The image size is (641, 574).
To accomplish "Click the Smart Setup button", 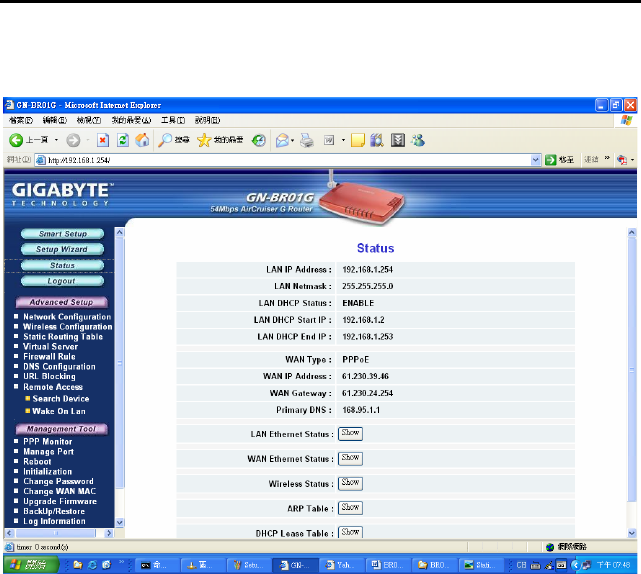I will [63, 234].
